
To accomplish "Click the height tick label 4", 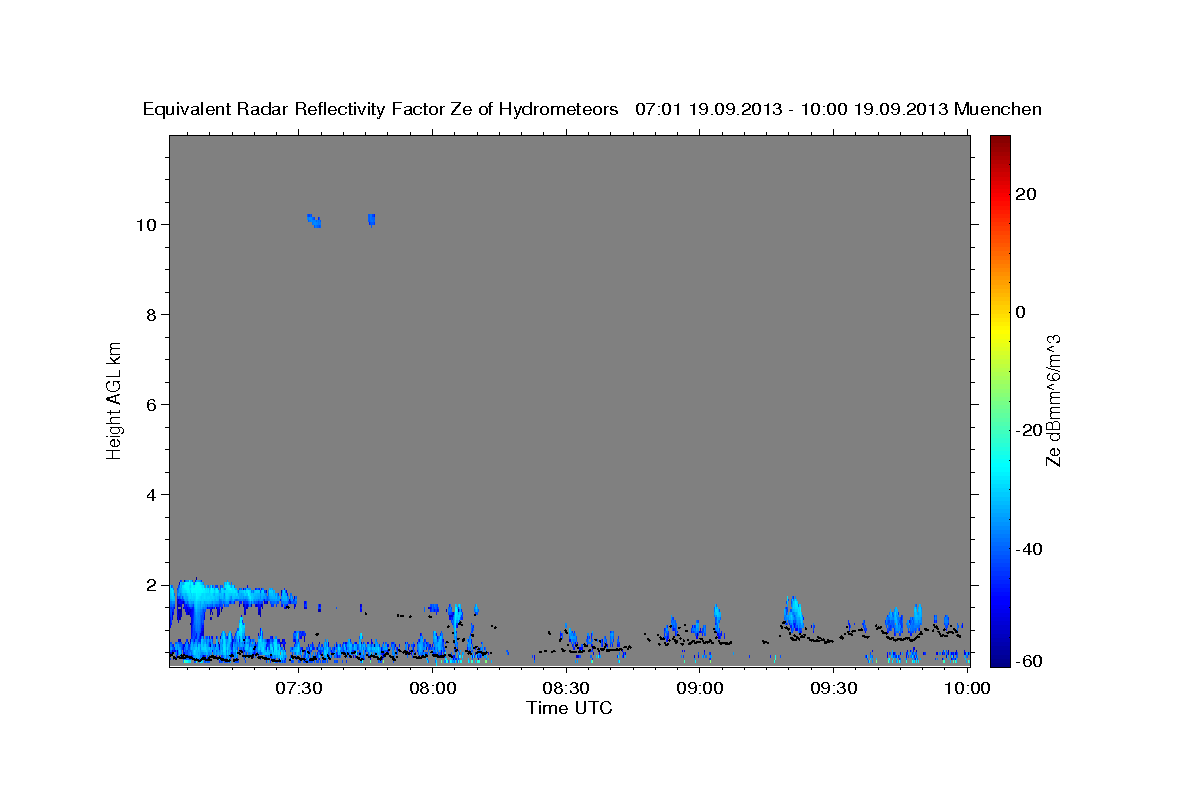I will (x=151, y=495).
